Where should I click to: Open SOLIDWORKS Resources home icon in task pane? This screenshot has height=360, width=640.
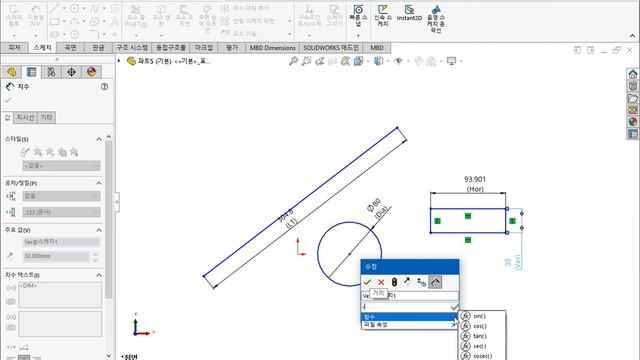pyautogui.click(x=633, y=74)
